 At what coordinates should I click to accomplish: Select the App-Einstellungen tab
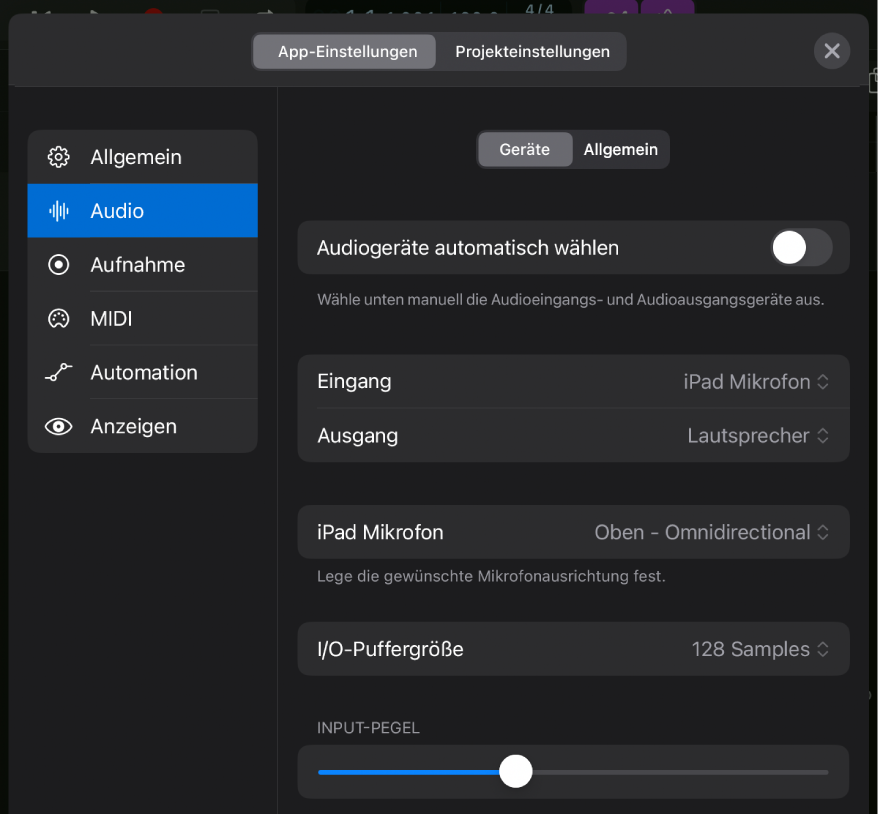click(x=347, y=52)
